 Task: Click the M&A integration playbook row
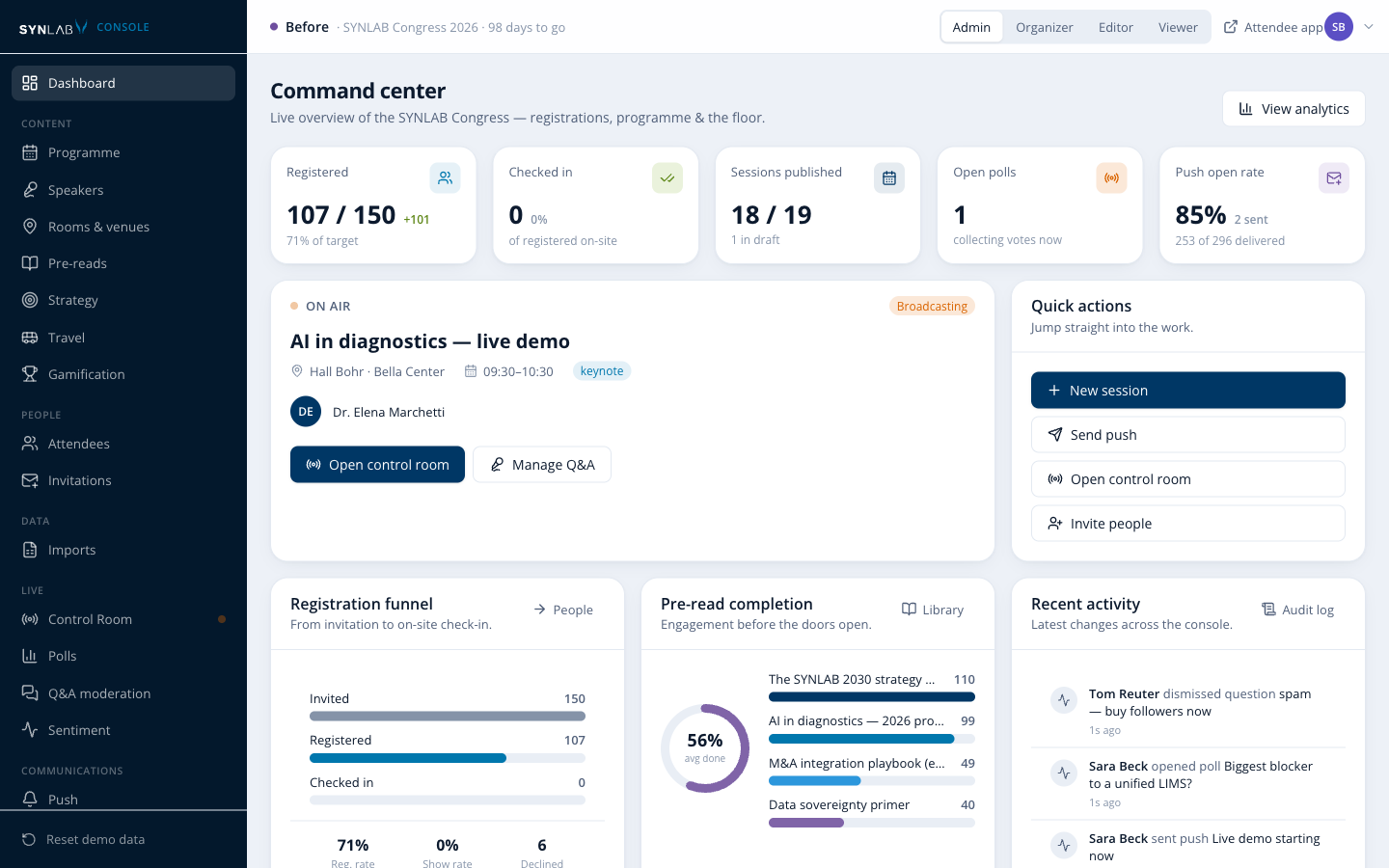(872, 773)
